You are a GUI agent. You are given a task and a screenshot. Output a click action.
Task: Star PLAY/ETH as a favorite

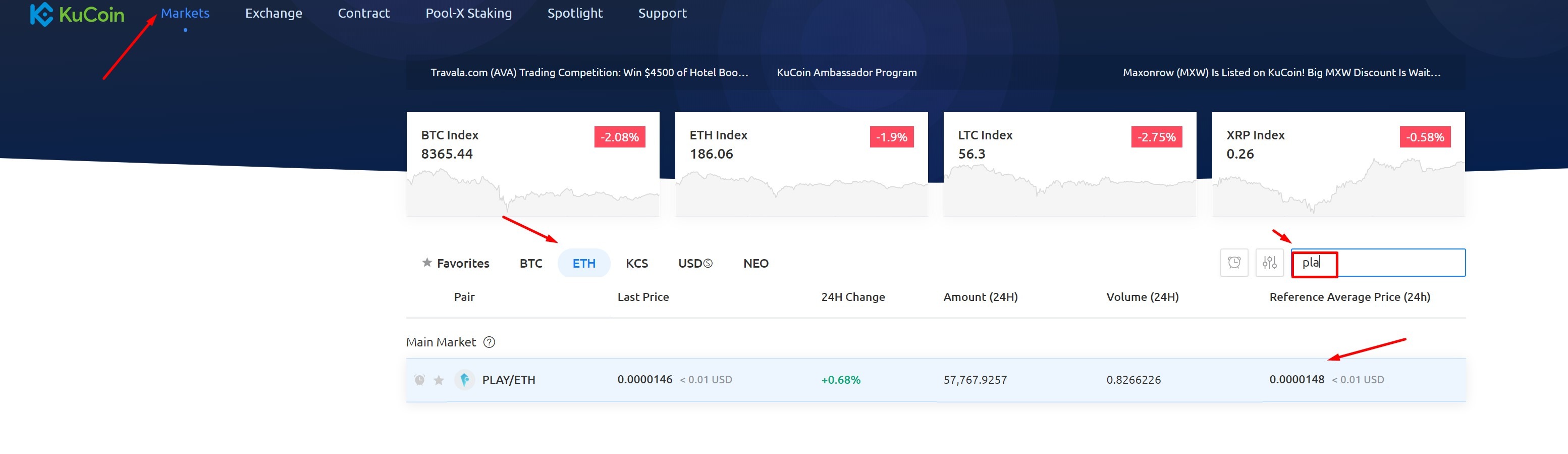tap(438, 380)
